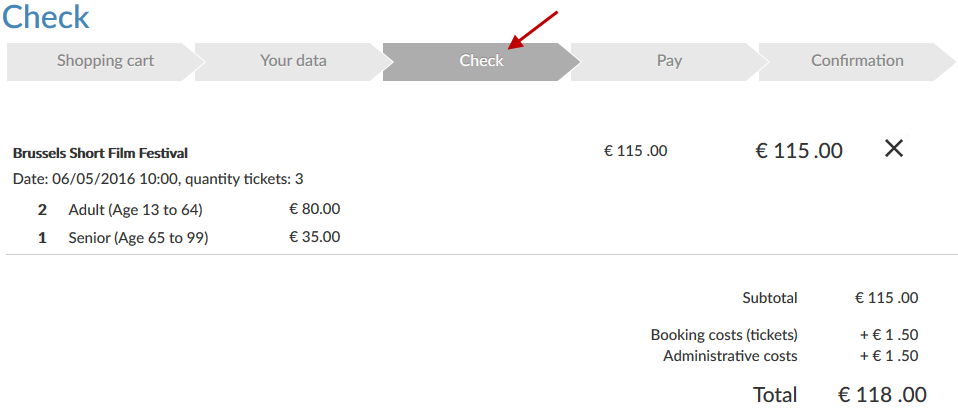Open the Confirmation step
The image size is (958, 408).
(857, 61)
